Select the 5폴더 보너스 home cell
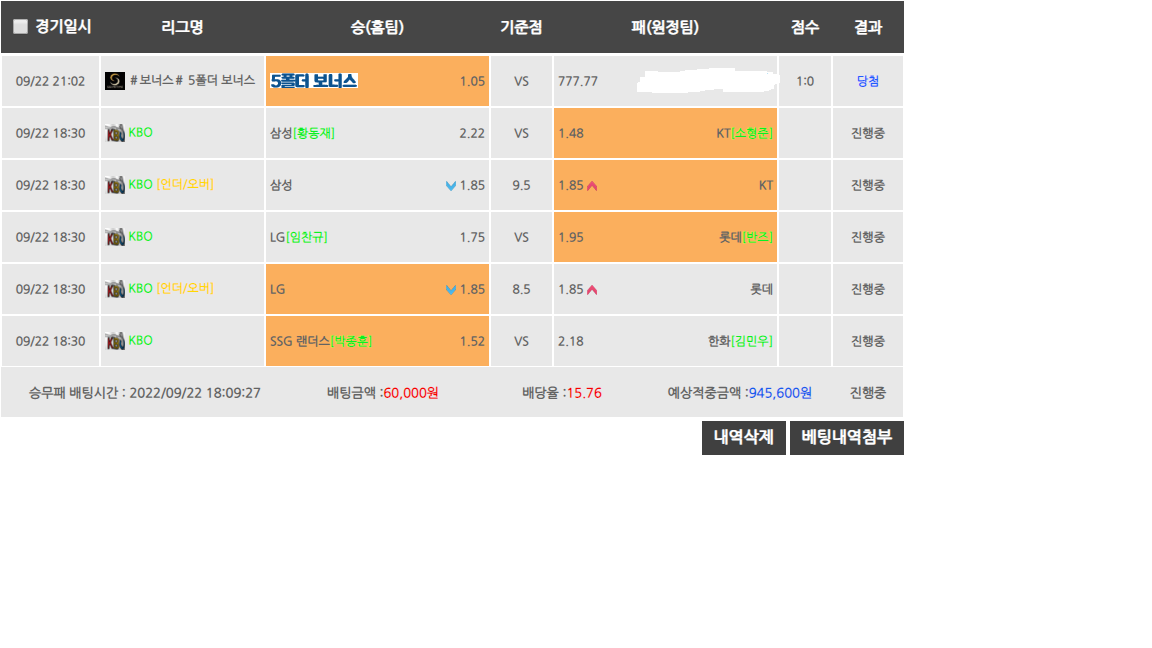This screenshot has width=1152, height=648. point(377,81)
